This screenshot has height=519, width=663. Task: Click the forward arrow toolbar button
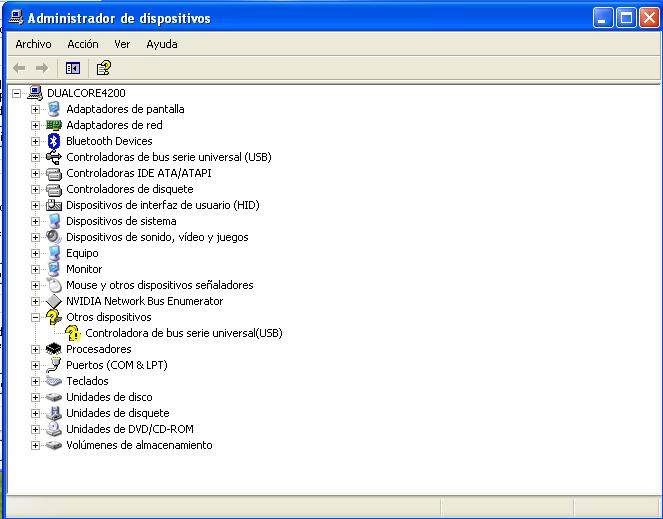pos(42,68)
